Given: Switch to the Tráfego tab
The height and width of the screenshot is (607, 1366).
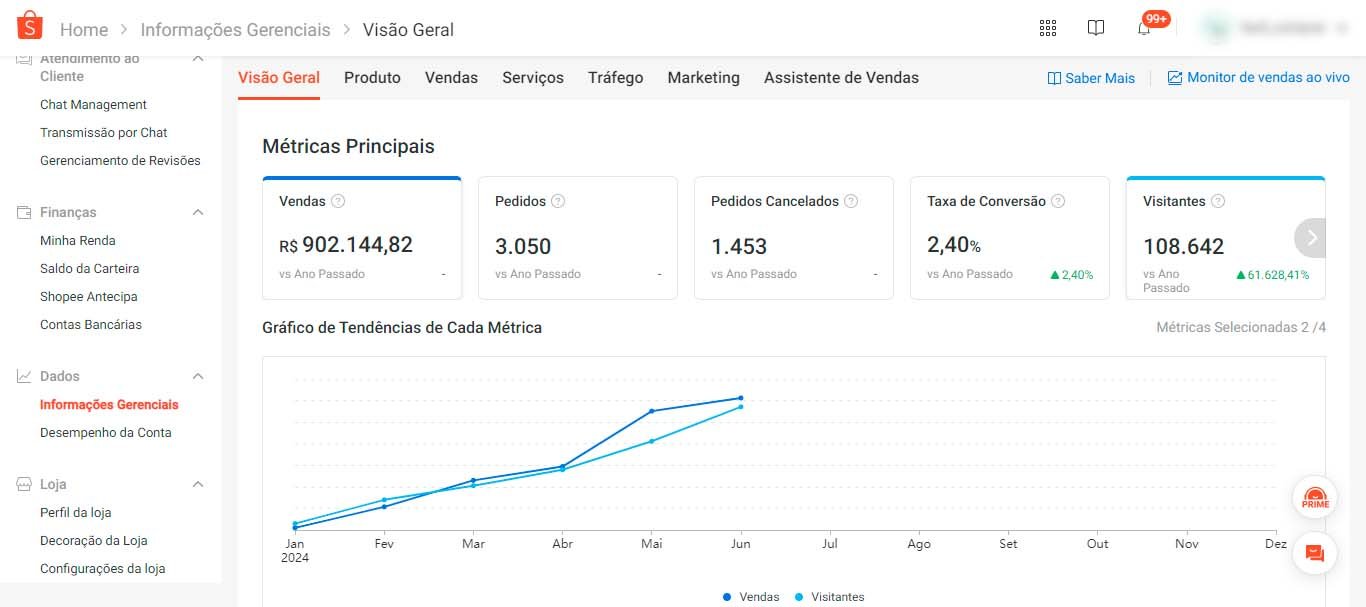Looking at the screenshot, I should [615, 77].
